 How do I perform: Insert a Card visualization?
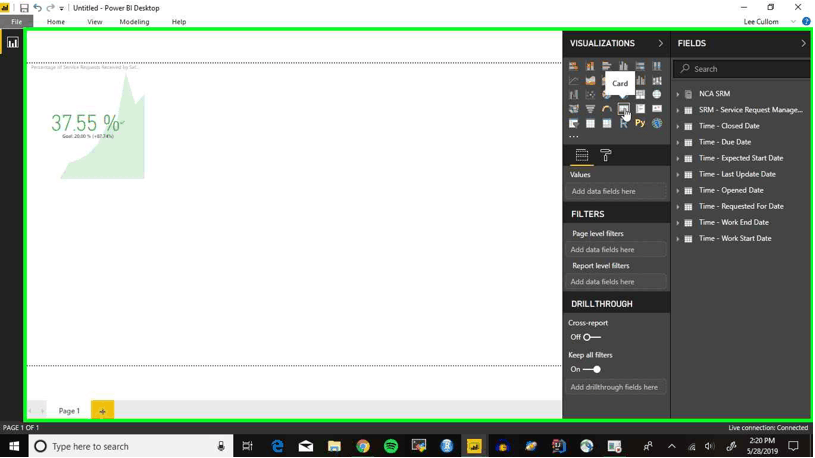[x=623, y=109]
